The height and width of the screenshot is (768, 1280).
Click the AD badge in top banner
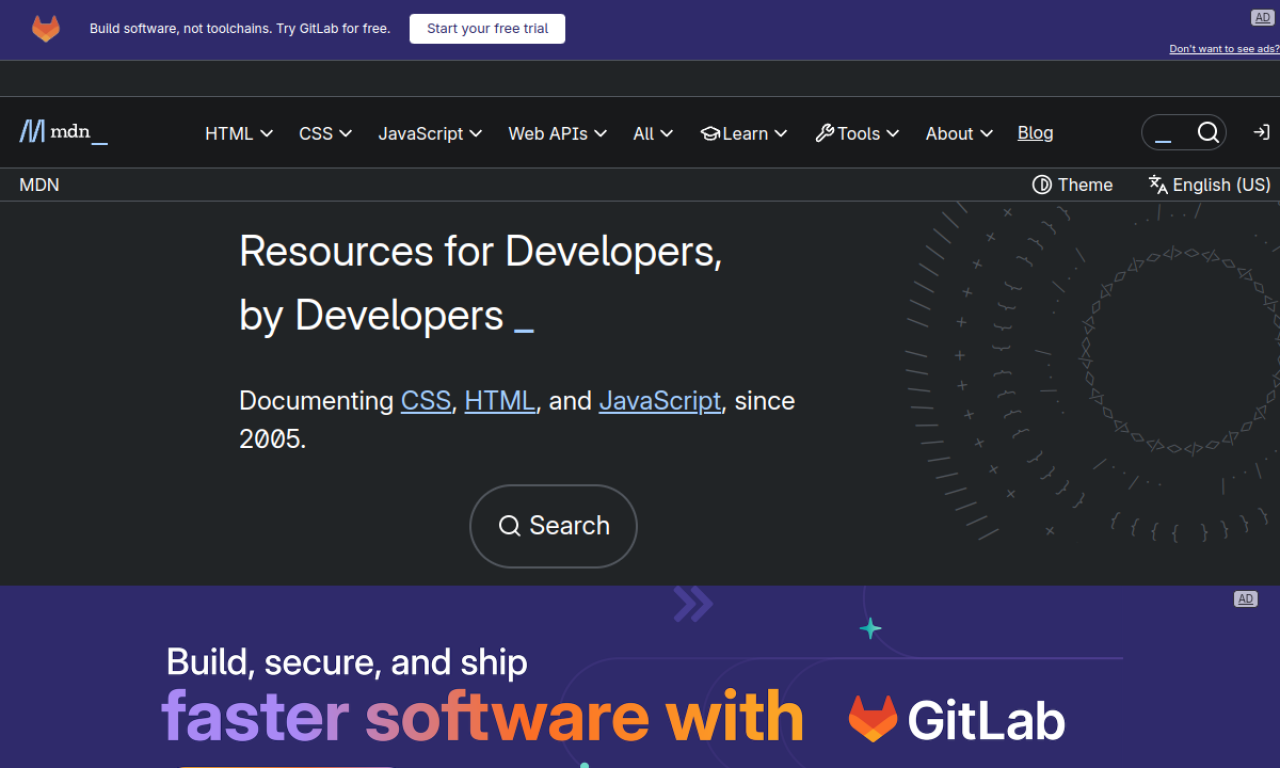[1262, 18]
